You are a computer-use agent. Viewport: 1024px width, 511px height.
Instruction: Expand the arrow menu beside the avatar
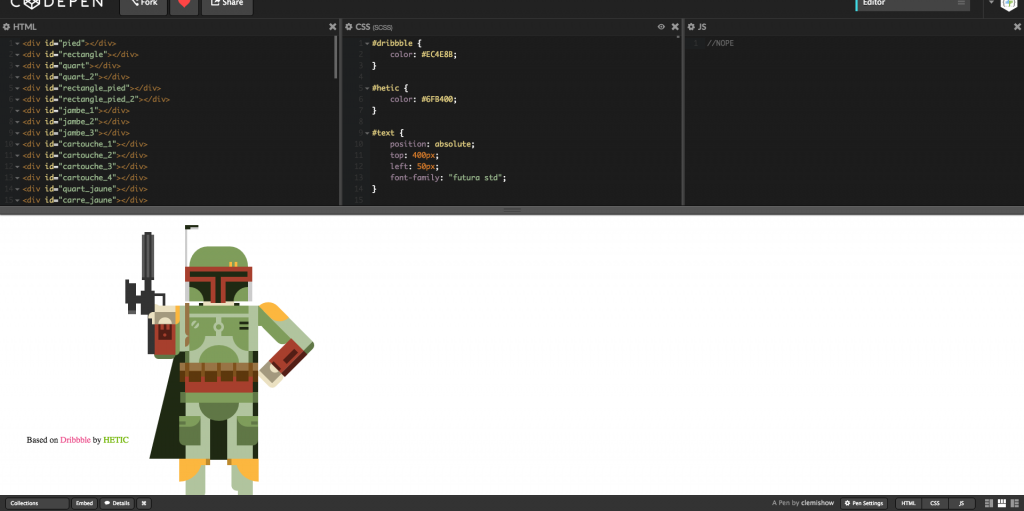[x=991, y=3]
